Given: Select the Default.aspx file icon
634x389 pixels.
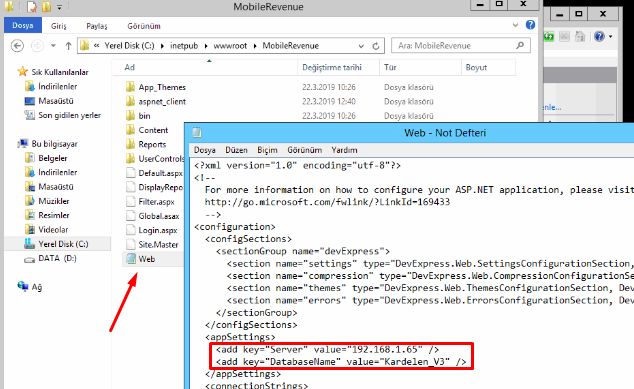Looking at the screenshot, I should coord(130,173).
